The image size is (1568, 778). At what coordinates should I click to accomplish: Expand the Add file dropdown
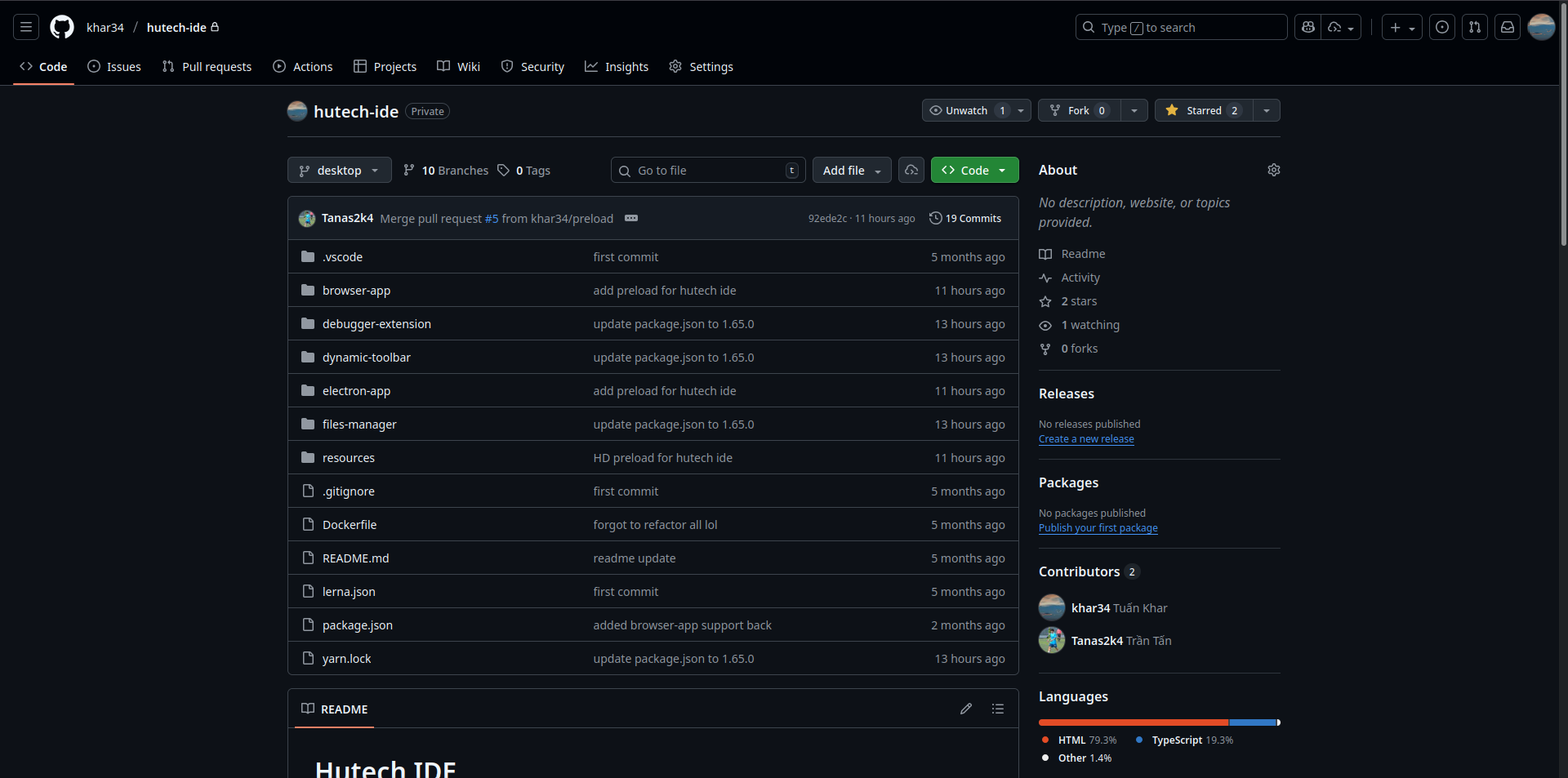point(852,170)
